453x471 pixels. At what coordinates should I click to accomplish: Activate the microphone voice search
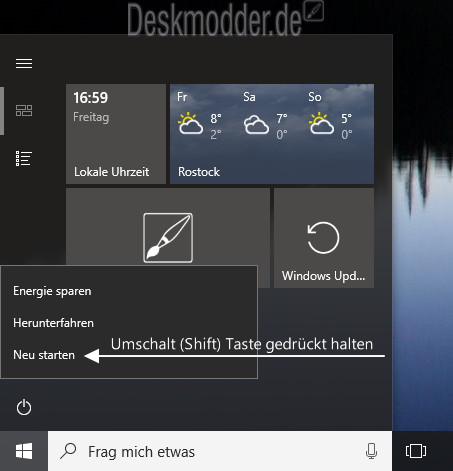tap(371, 451)
